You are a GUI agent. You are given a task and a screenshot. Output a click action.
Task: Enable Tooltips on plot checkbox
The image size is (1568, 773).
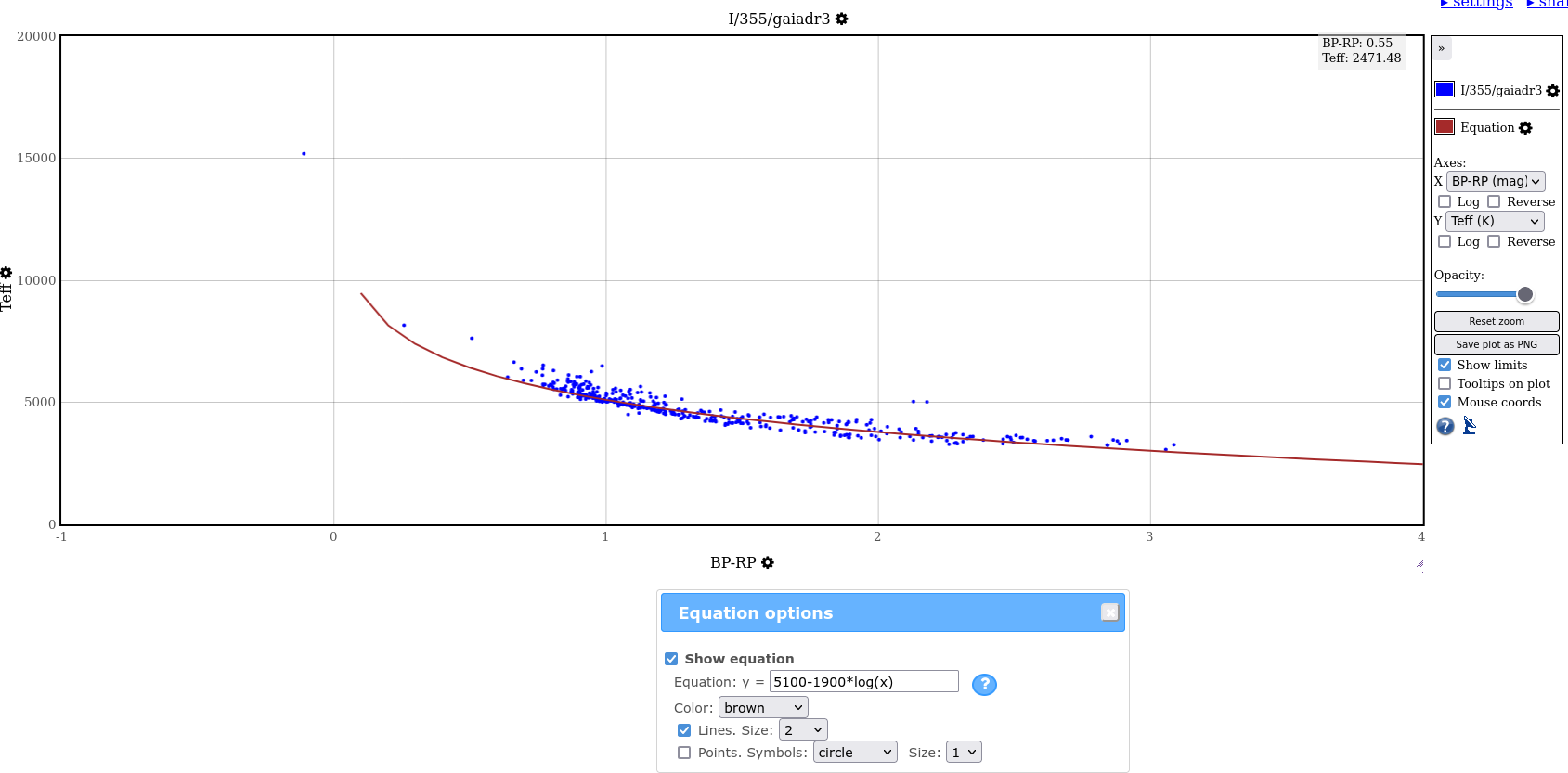click(x=1445, y=383)
